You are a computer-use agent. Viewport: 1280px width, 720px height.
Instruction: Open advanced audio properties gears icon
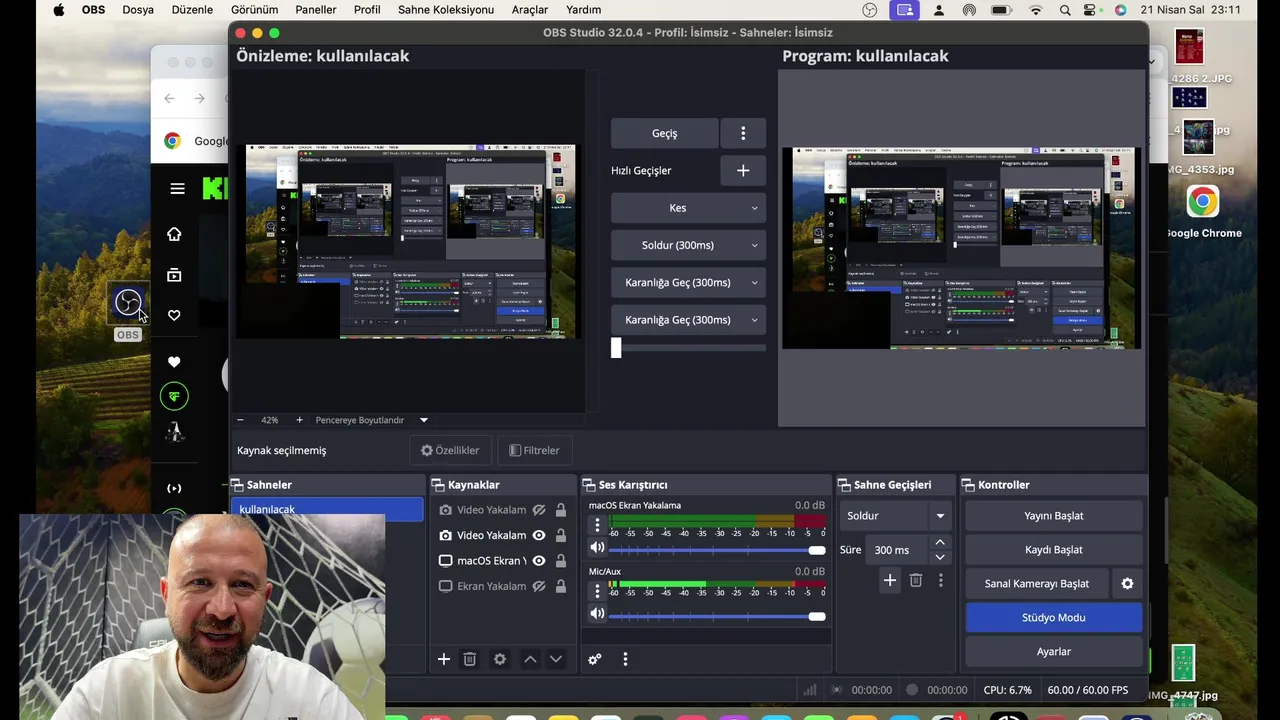(595, 659)
